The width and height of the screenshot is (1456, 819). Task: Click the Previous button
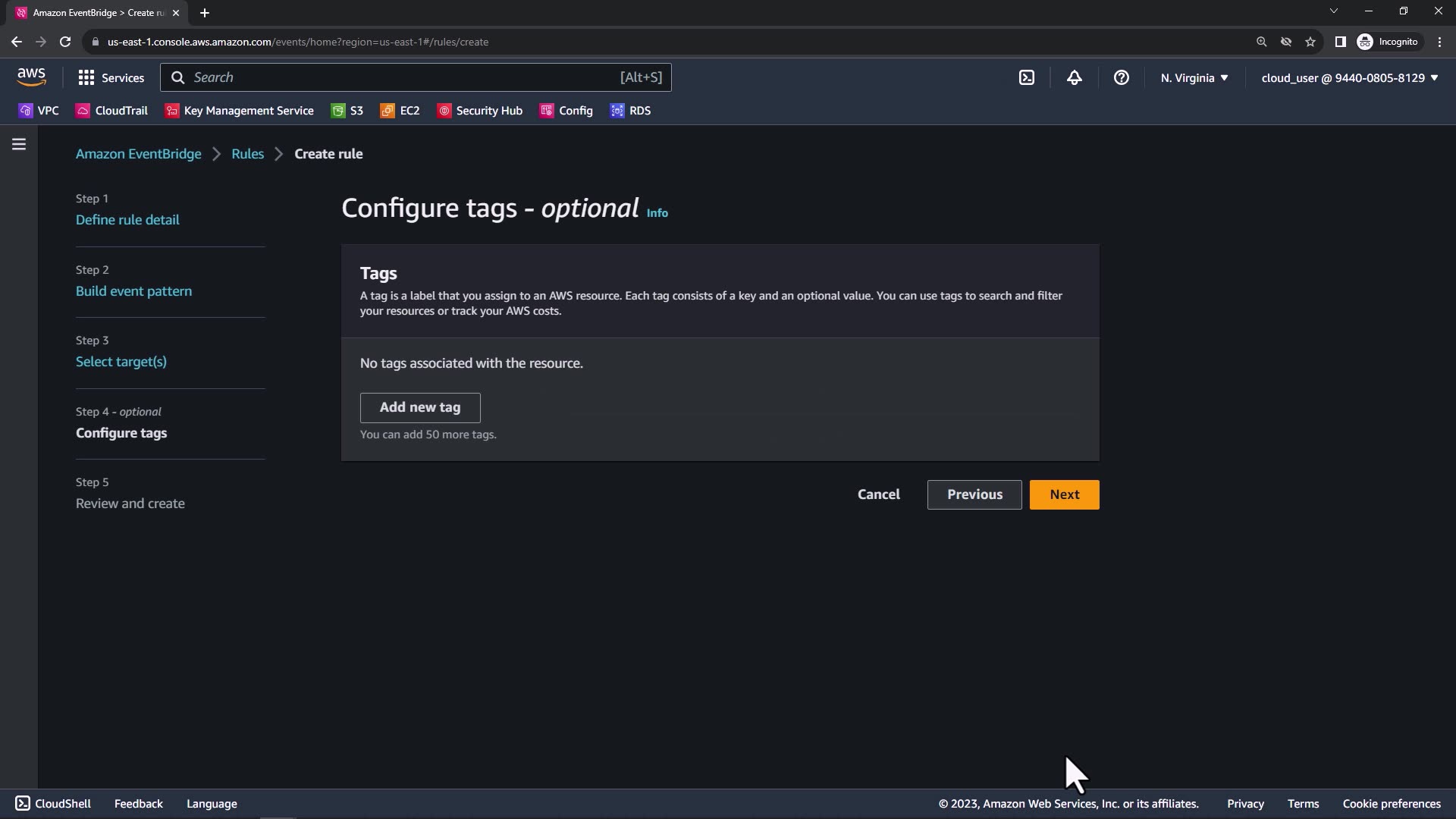(x=974, y=494)
